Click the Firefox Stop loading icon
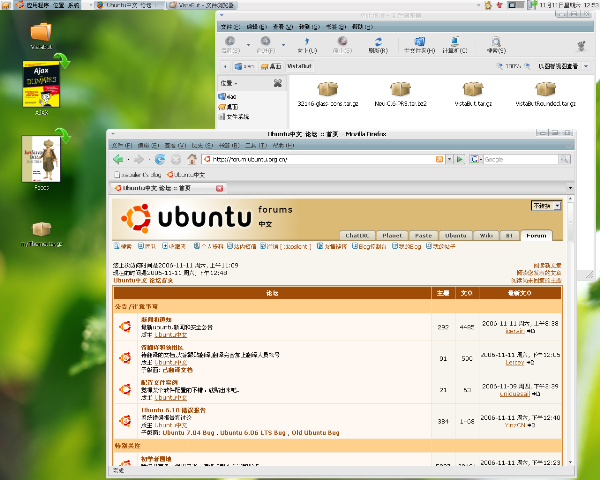 176,159
